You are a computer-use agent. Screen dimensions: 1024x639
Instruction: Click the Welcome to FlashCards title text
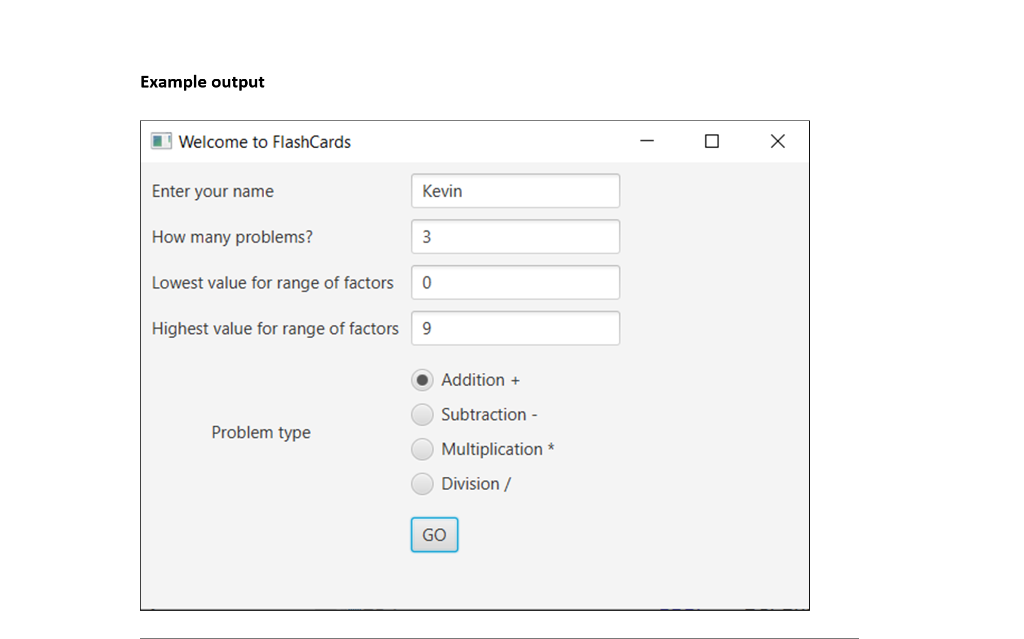pyautogui.click(x=264, y=141)
